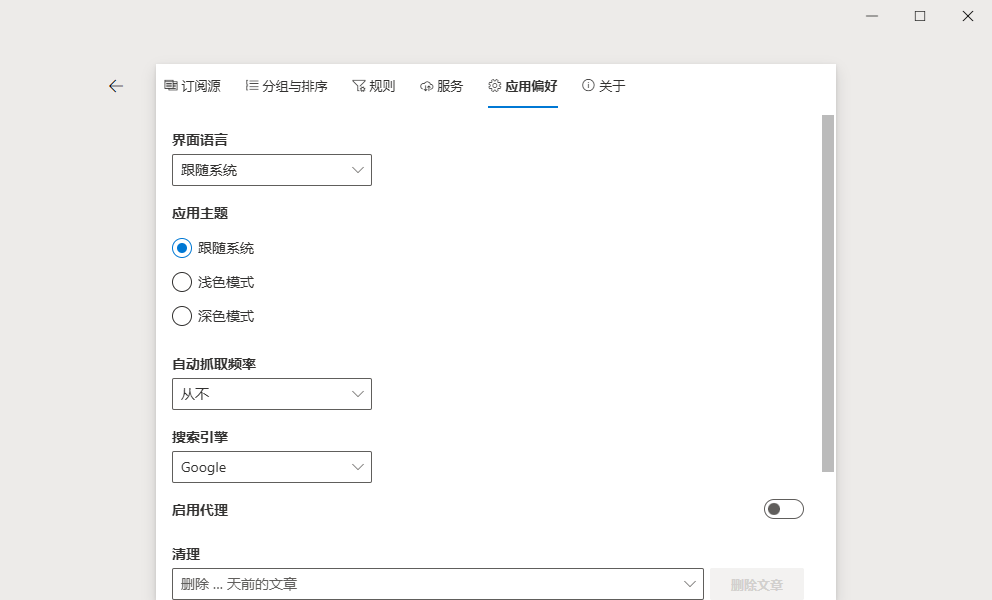This screenshot has height=600, width=992.
Task: Choose 深色模式 as the app theme
Action: (182, 316)
